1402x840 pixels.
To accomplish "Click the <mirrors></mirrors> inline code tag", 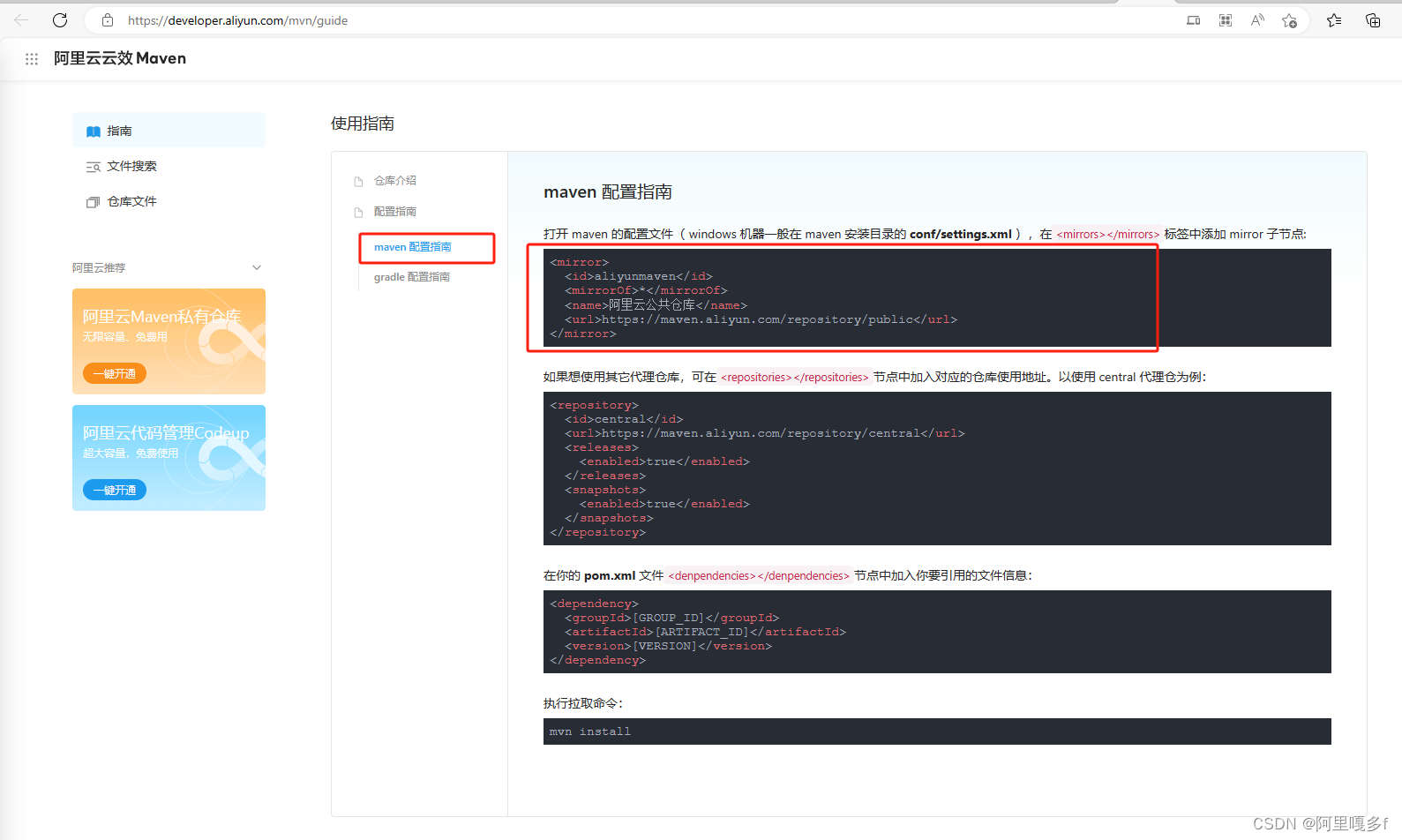I will point(1108,234).
